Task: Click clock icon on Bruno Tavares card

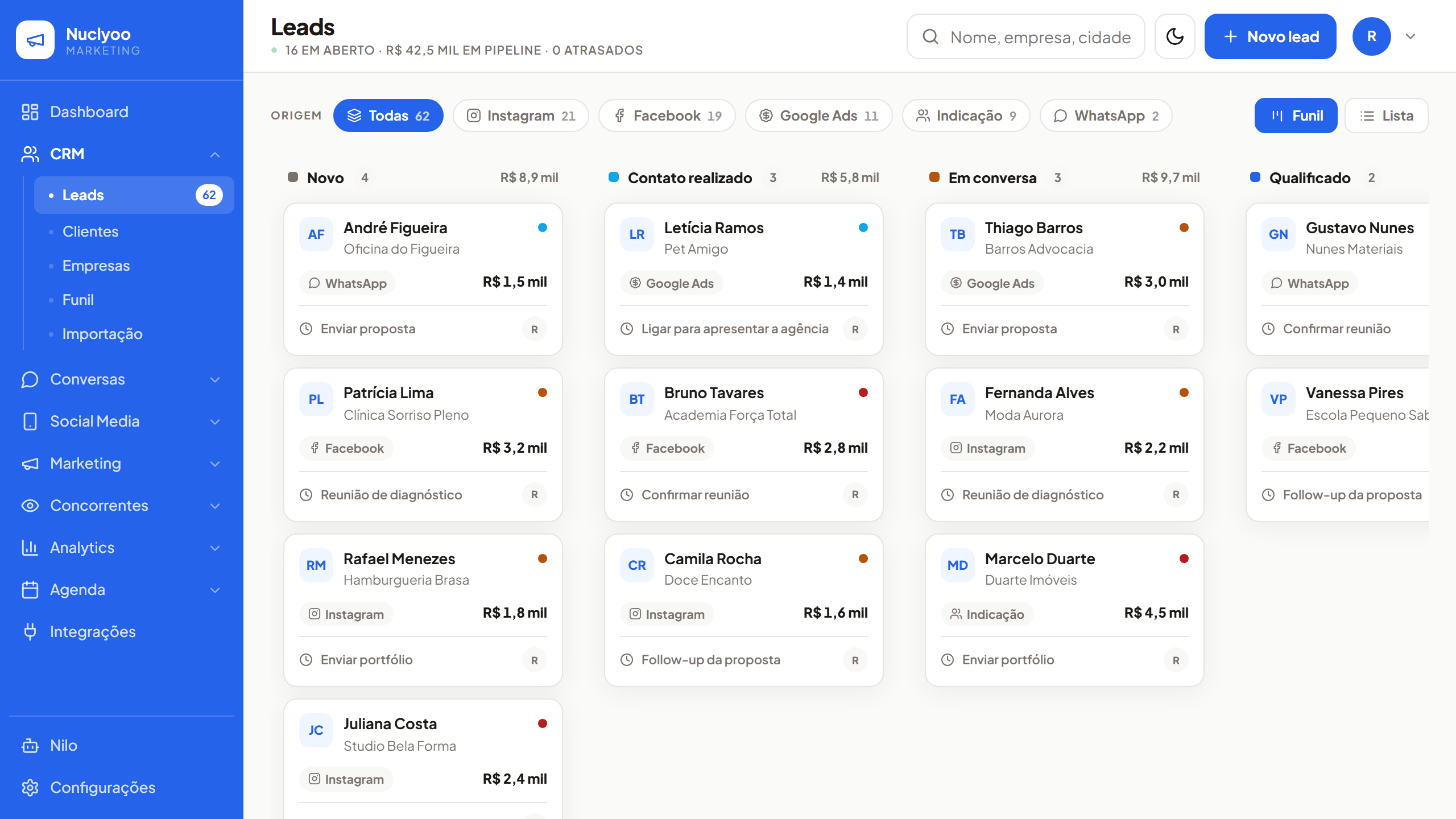Action: [627, 495]
